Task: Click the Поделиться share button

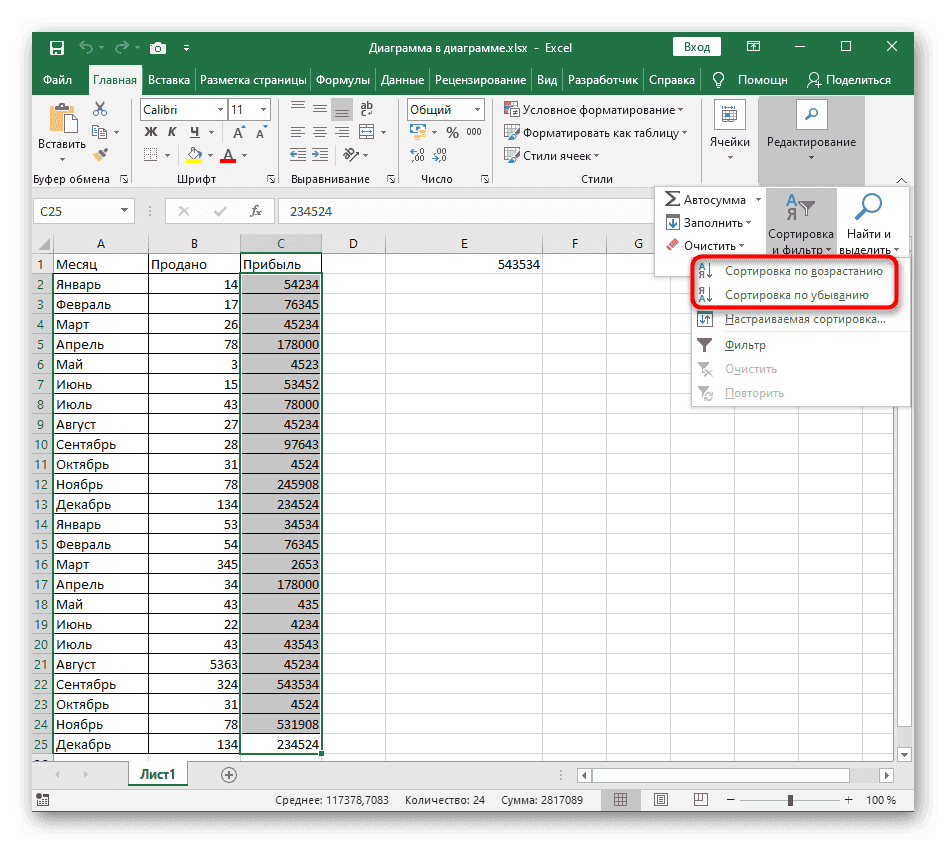Action: pyautogui.click(x=849, y=80)
